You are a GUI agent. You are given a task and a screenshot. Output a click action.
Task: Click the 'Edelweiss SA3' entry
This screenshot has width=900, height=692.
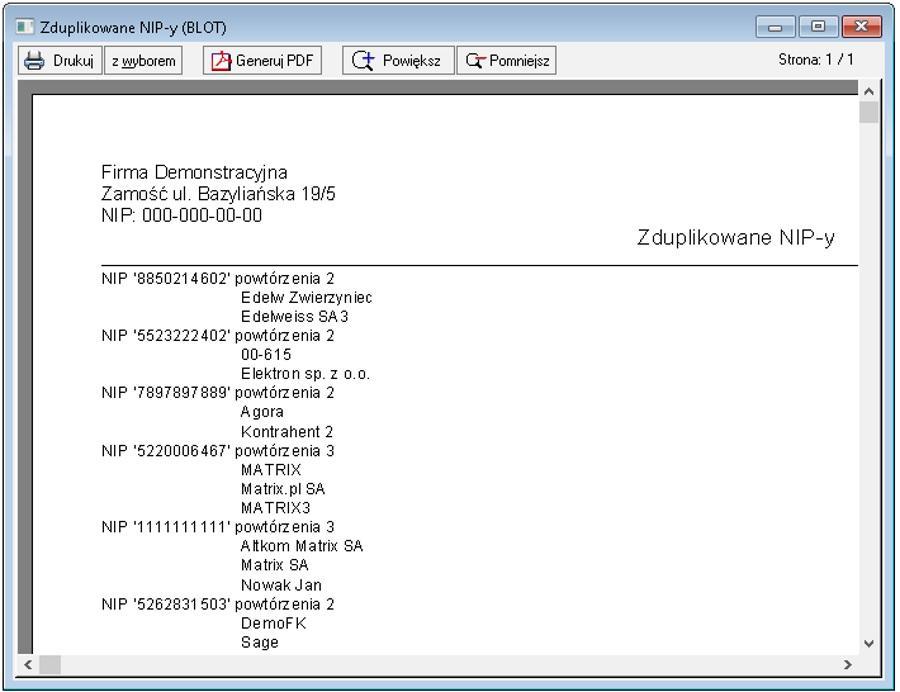point(294,316)
